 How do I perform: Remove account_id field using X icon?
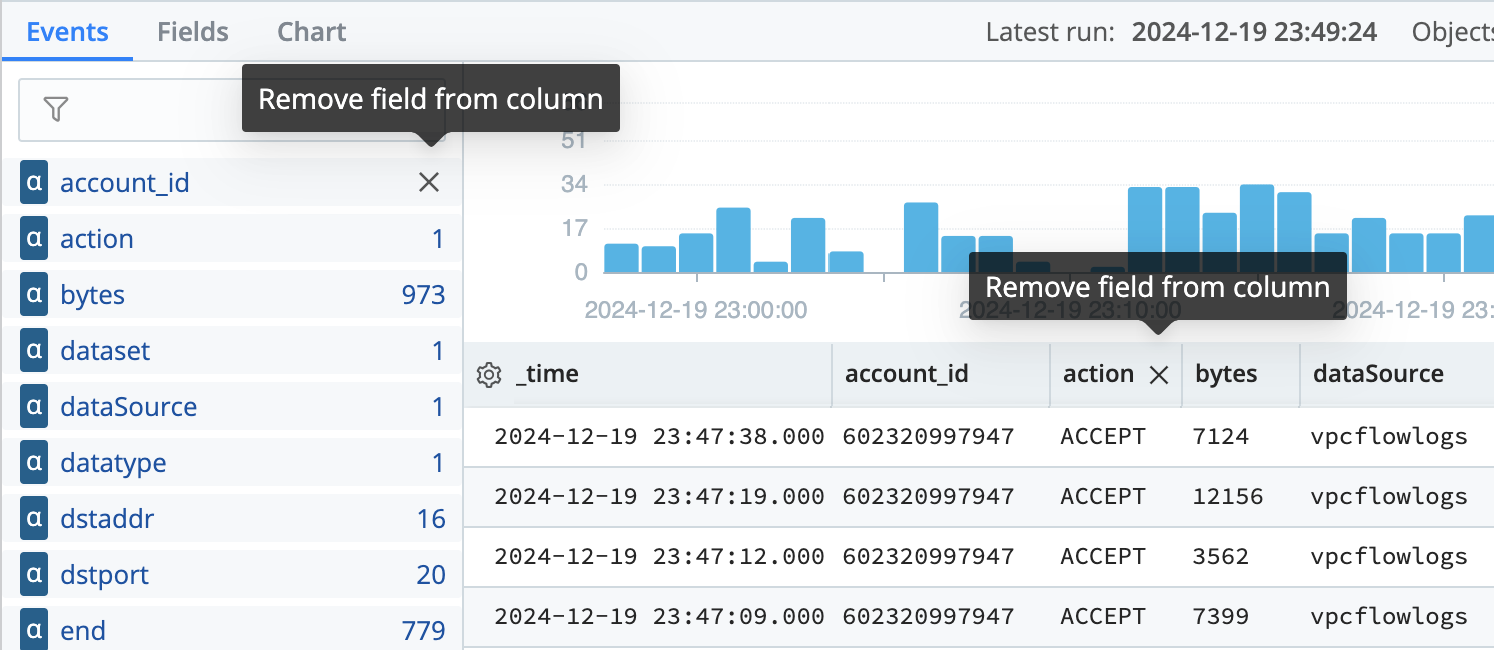click(428, 182)
